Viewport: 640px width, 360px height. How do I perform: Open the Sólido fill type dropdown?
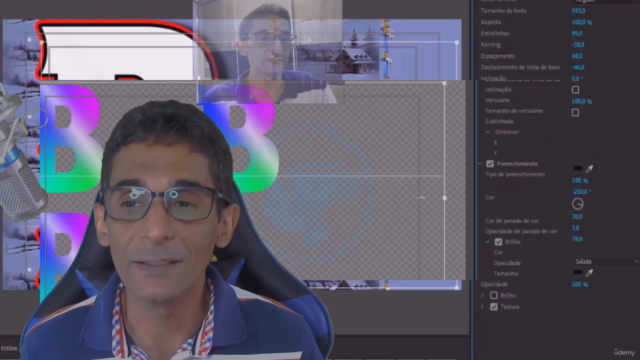point(606,262)
